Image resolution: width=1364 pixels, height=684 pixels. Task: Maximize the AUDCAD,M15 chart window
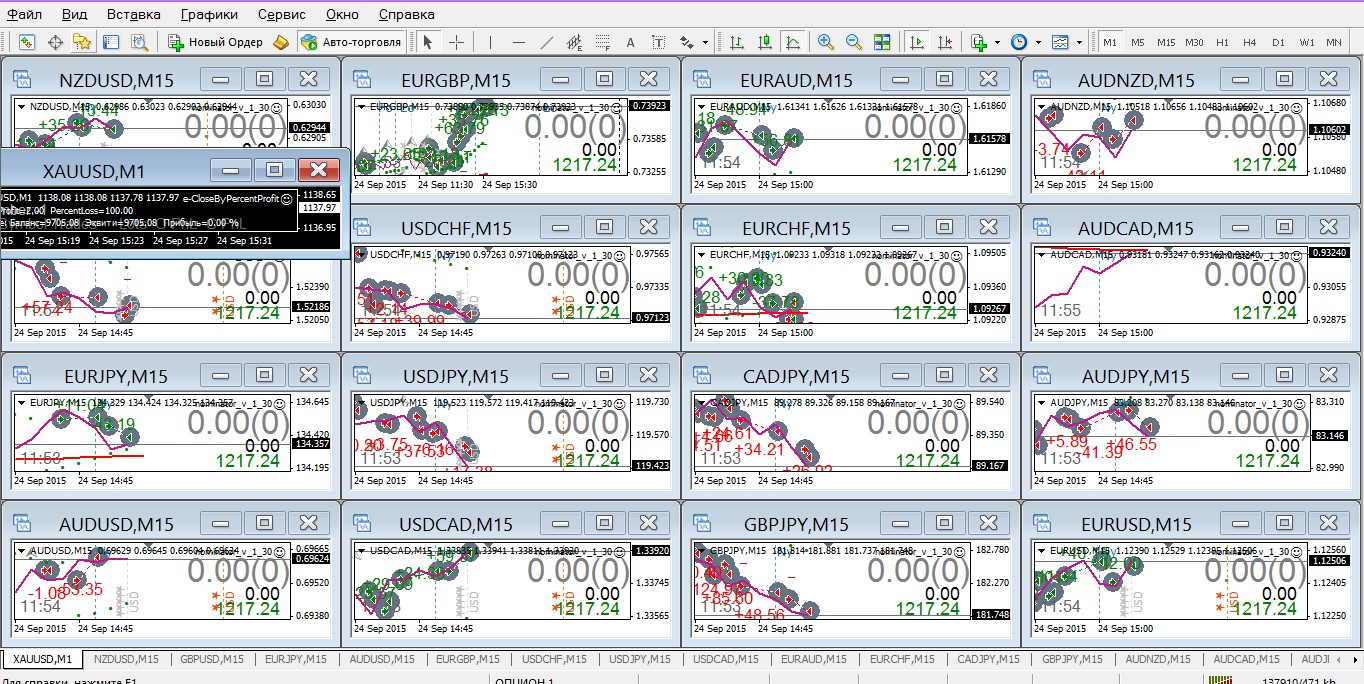click(x=1284, y=227)
